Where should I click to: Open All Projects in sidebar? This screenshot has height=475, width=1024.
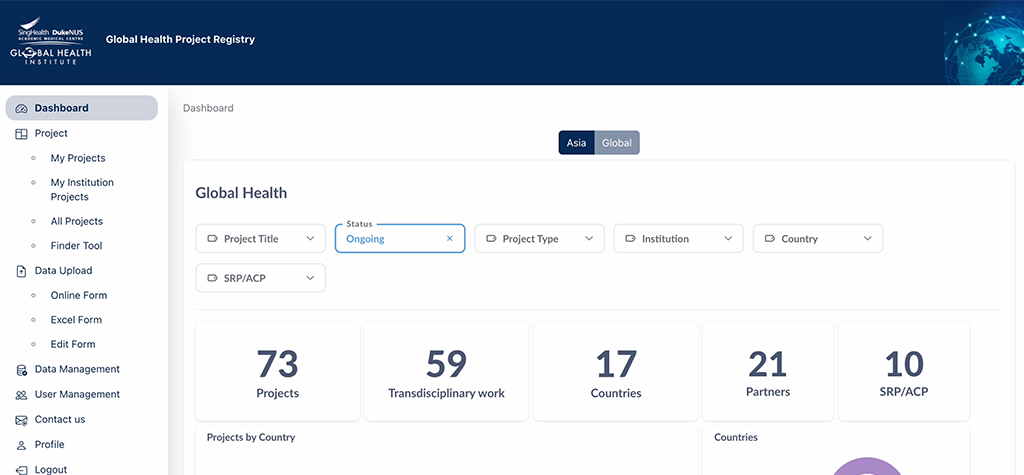click(76, 221)
